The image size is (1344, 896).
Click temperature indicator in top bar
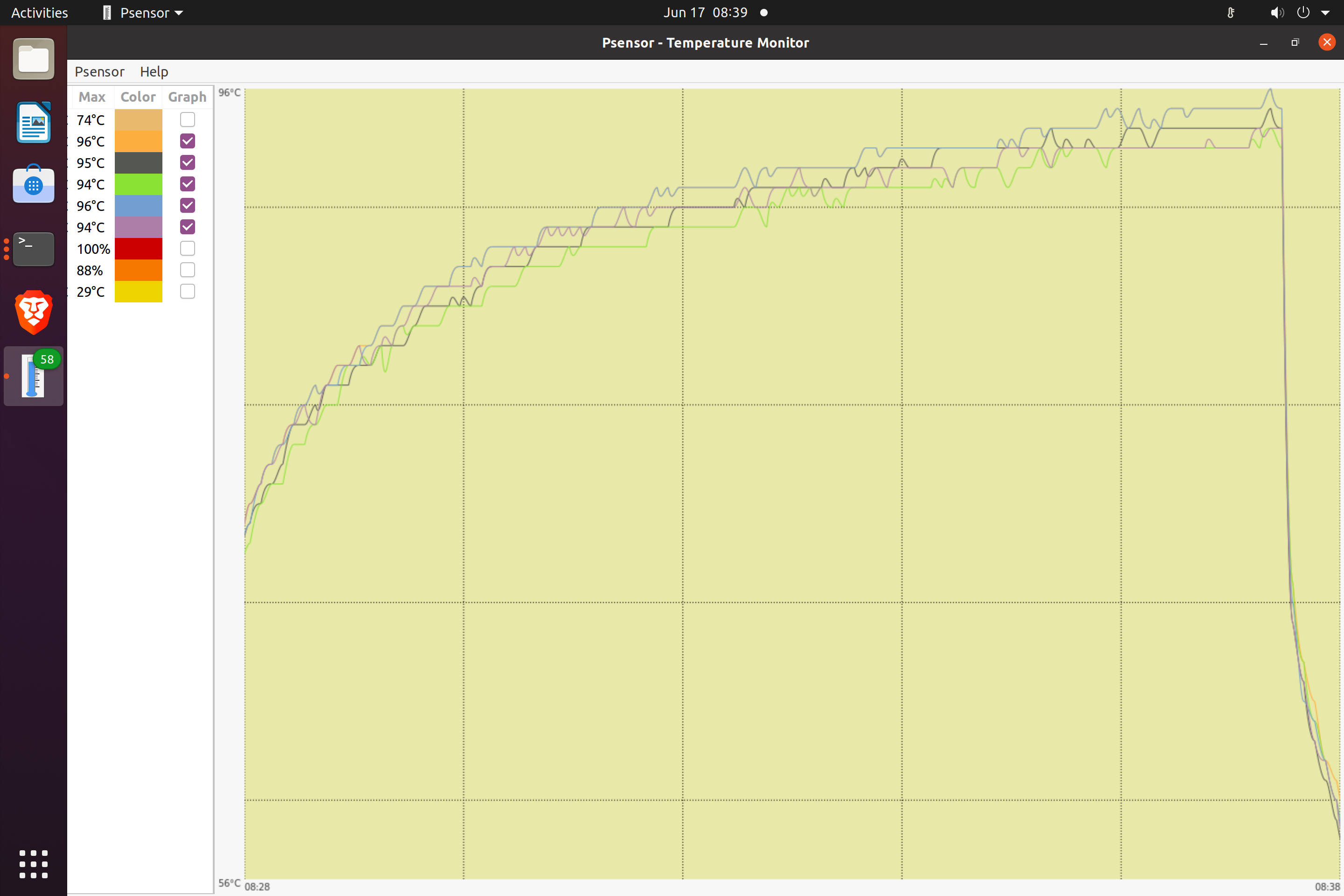point(1230,13)
